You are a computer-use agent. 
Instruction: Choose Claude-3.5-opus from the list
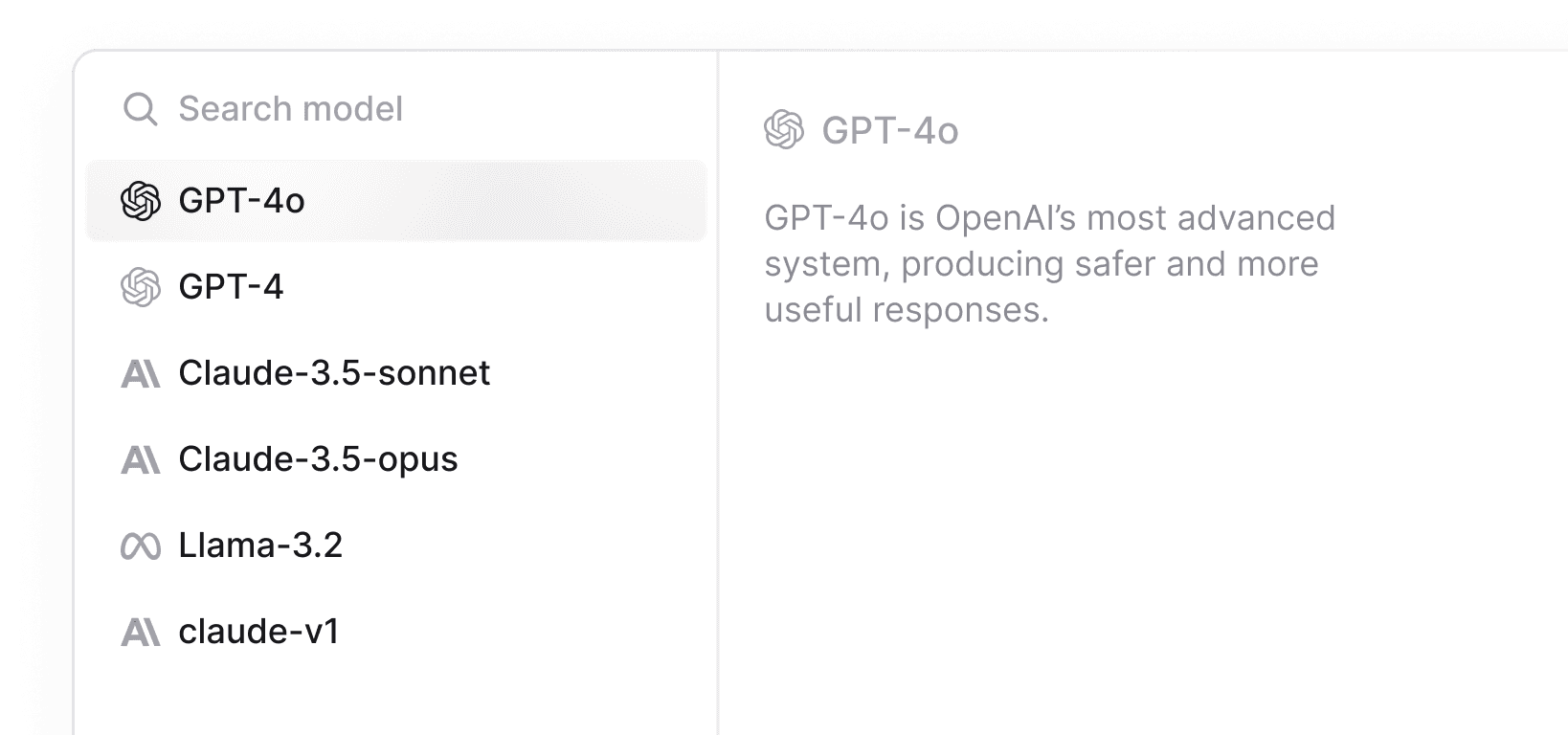[319, 459]
